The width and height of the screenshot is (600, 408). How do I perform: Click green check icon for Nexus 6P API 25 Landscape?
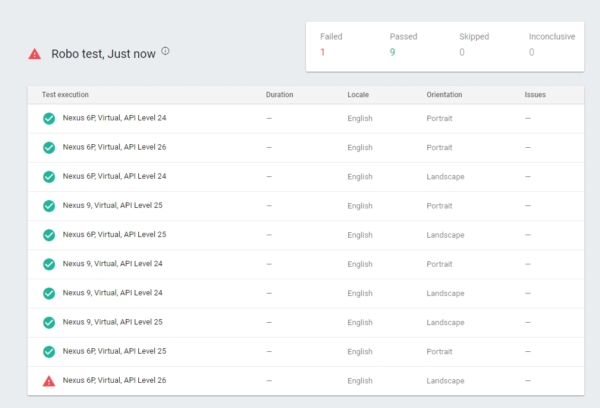click(49, 235)
